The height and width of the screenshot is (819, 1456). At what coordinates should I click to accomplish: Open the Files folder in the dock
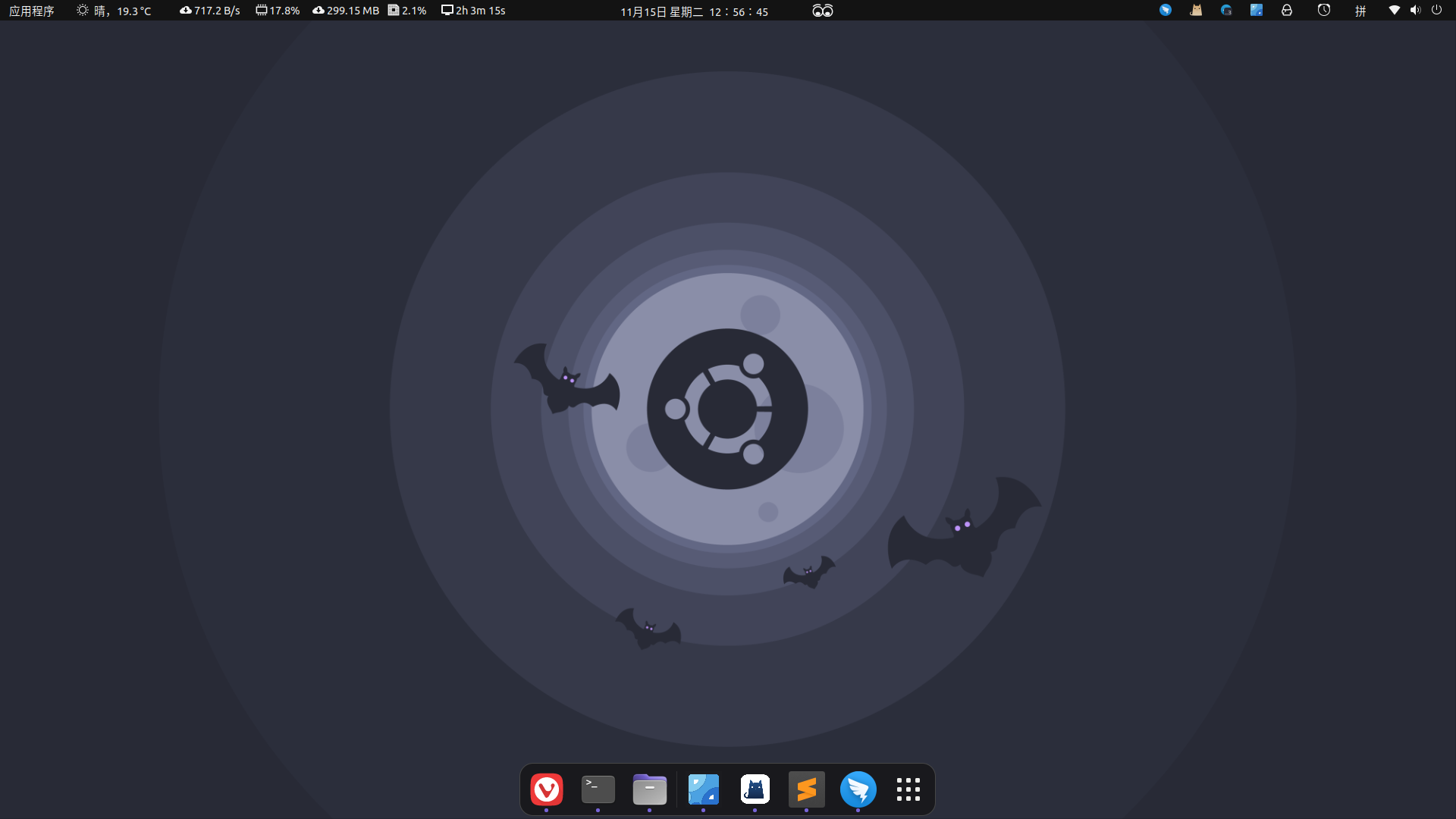[650, 789]
